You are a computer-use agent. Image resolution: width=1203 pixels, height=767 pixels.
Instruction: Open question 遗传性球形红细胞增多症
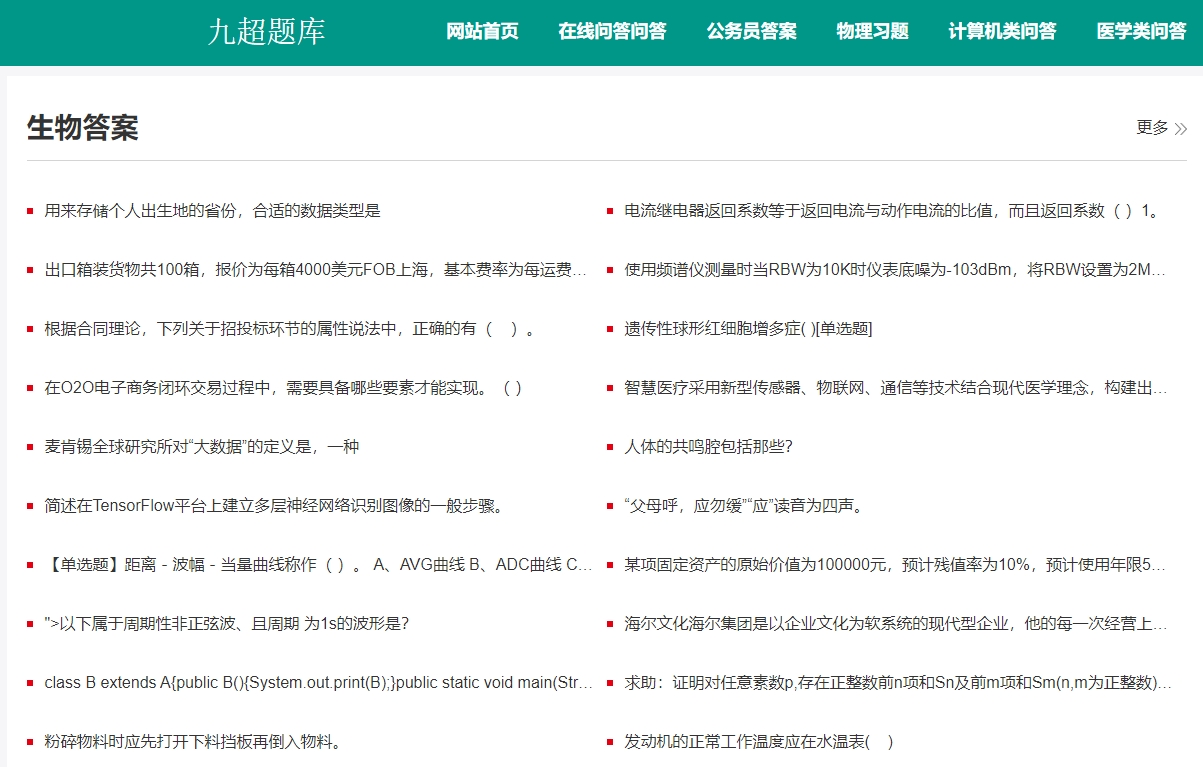(748, 329)
